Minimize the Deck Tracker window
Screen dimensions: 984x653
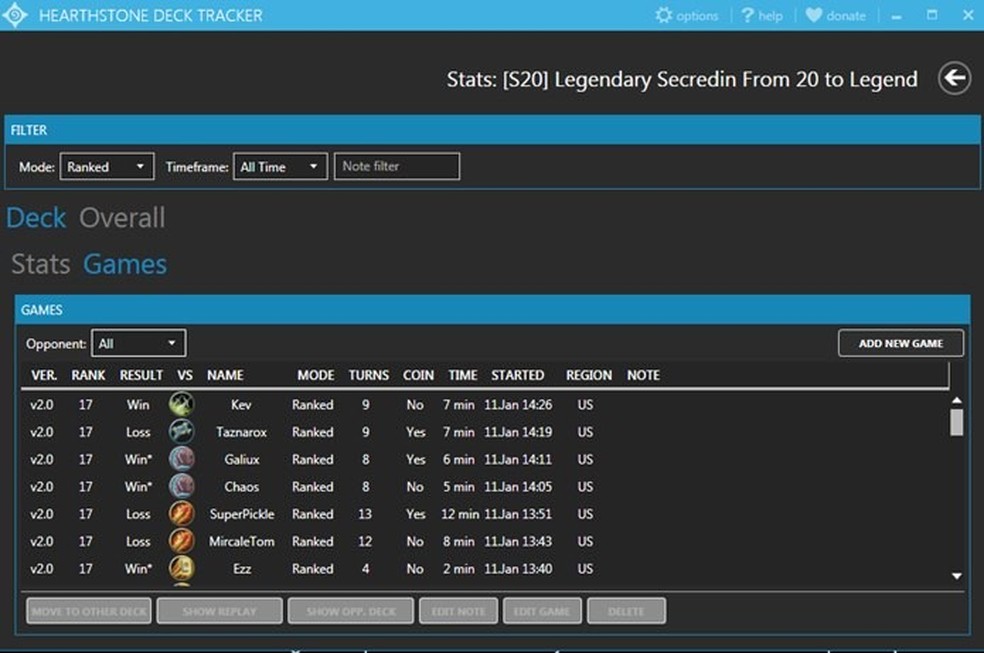[897, 16]
